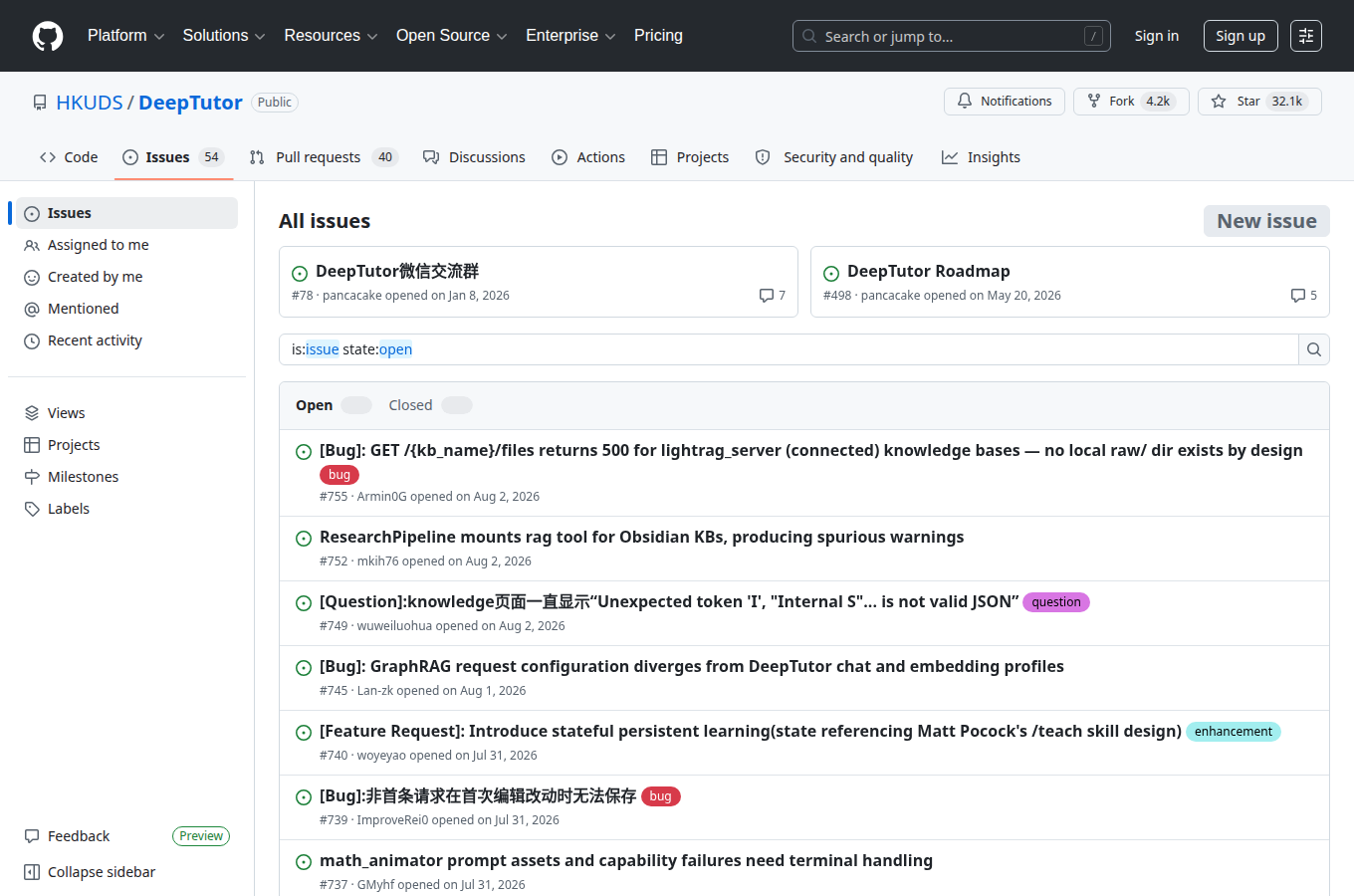Select the Issues repository tab
The width and height of the screenshot is (1354, 896).
173,157
